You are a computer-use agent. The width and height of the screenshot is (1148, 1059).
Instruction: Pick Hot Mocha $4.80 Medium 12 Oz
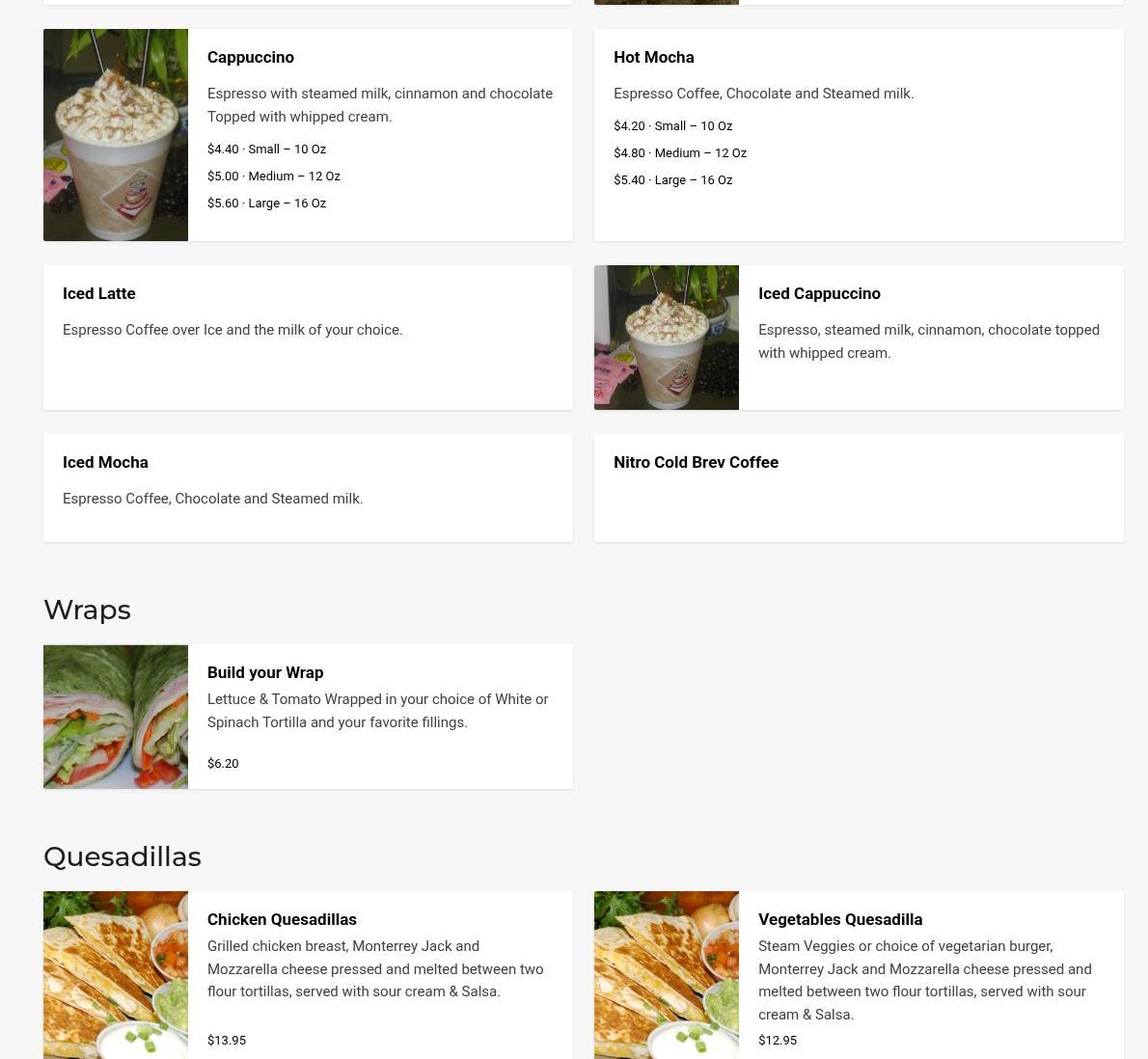tap(680, 153)
